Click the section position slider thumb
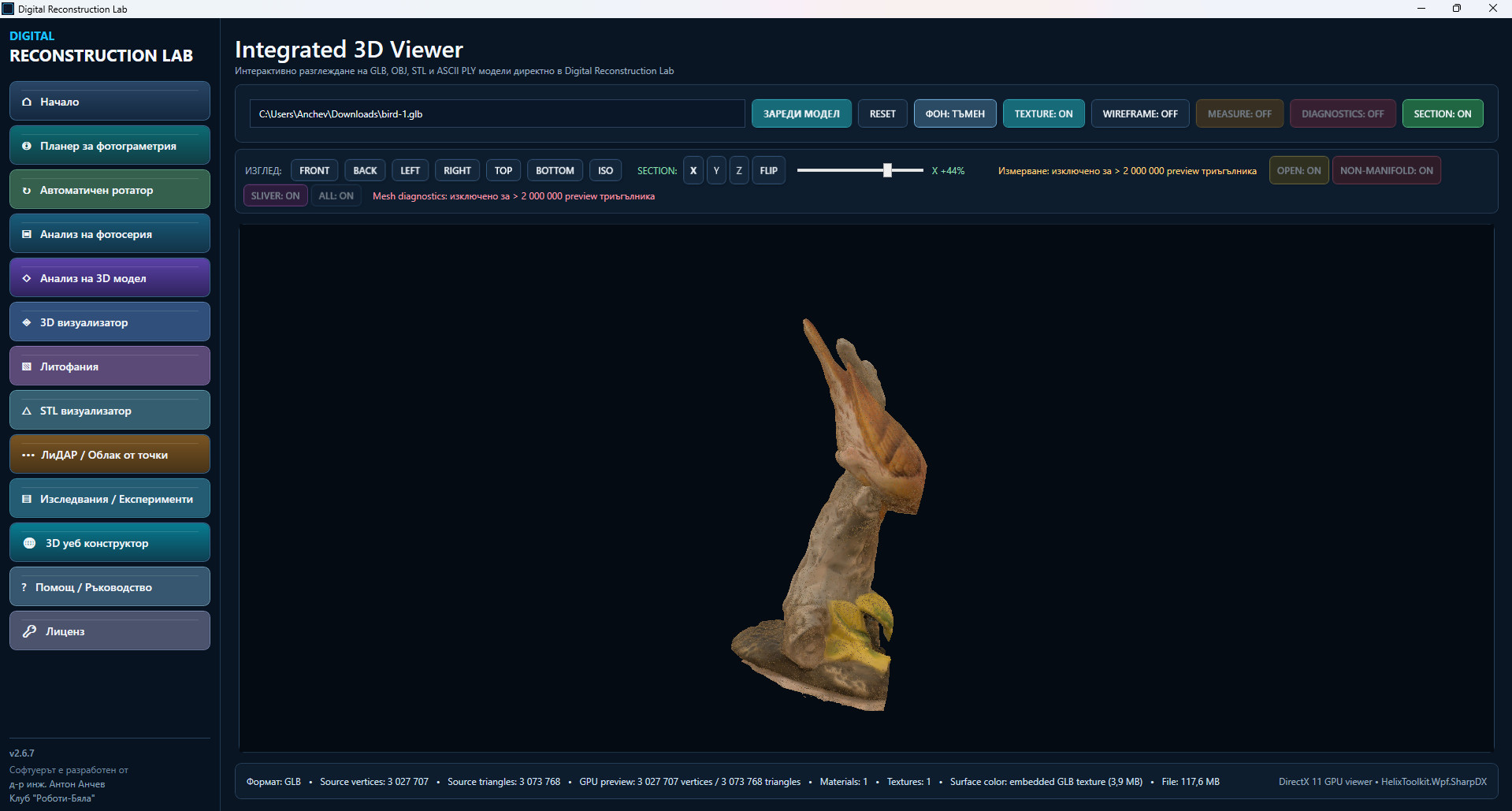The width and height of the screenshot is (1512, 811). 887,170
